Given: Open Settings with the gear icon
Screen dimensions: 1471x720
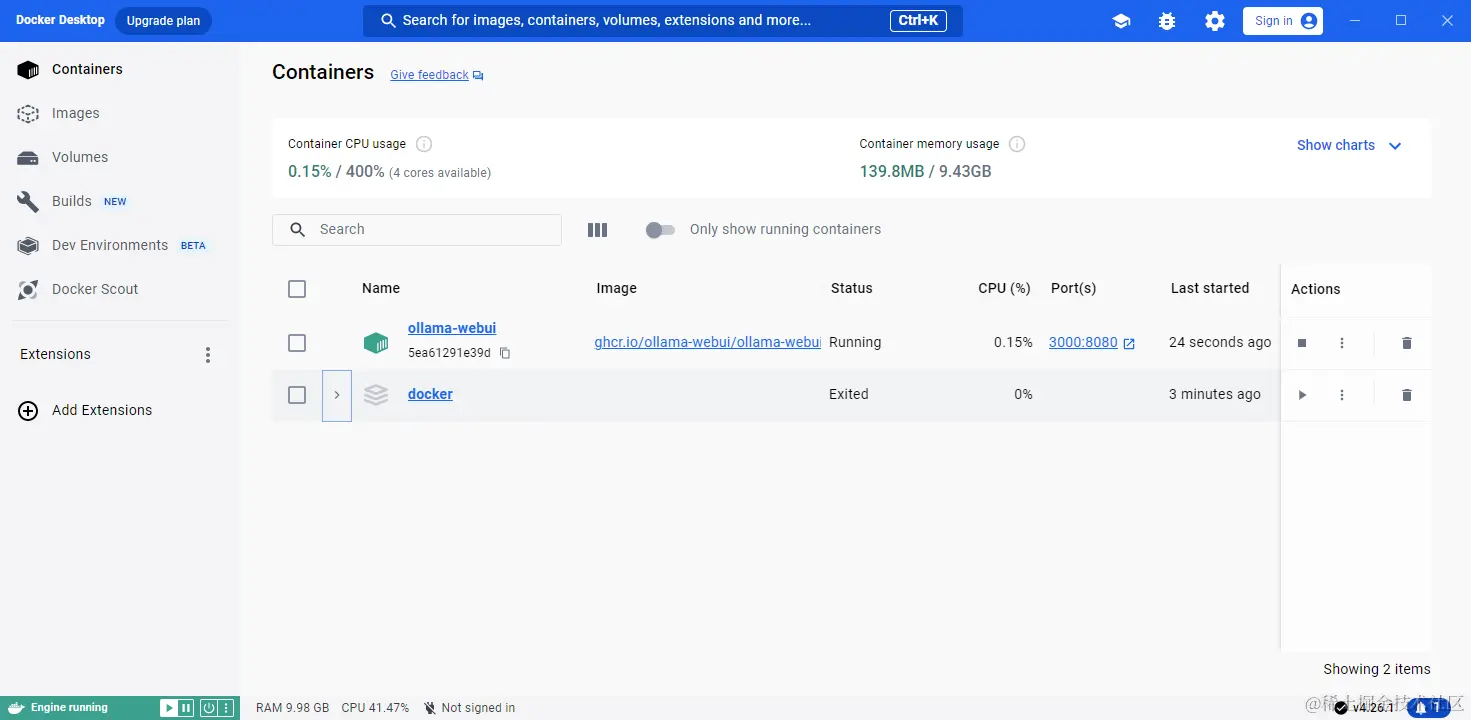Looking at the screenshot, I should point(1215,21).
